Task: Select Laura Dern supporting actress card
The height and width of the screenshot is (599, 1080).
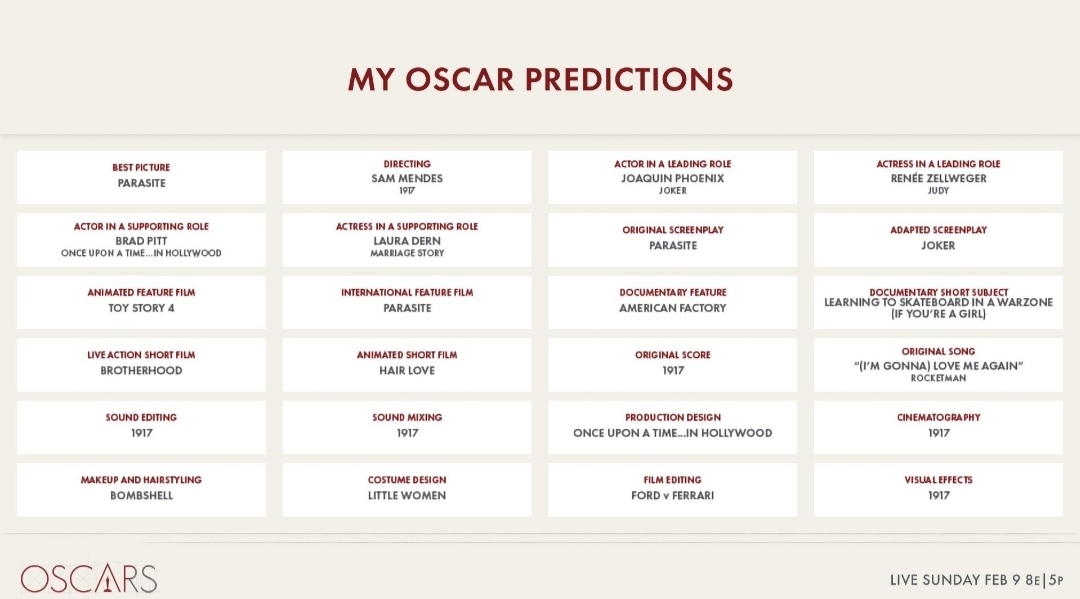Action: (407, 240)
